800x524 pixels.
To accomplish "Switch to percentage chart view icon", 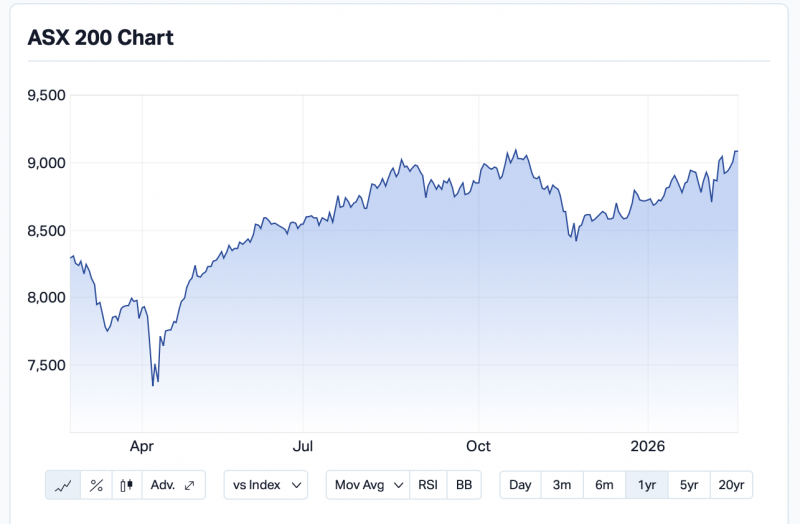I will coord(97,485).
